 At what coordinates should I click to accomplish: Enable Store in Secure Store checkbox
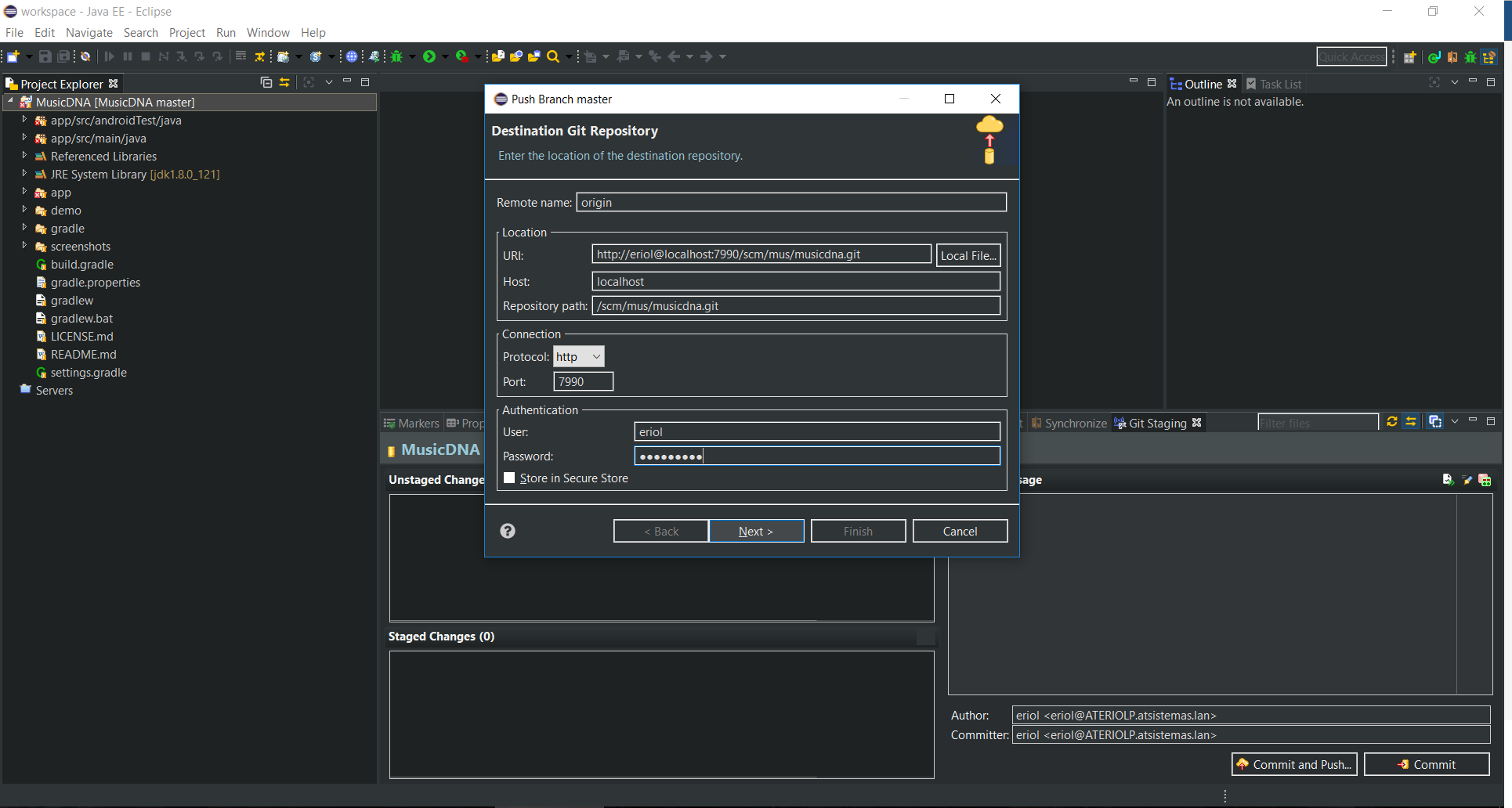(x=509, y=478)
